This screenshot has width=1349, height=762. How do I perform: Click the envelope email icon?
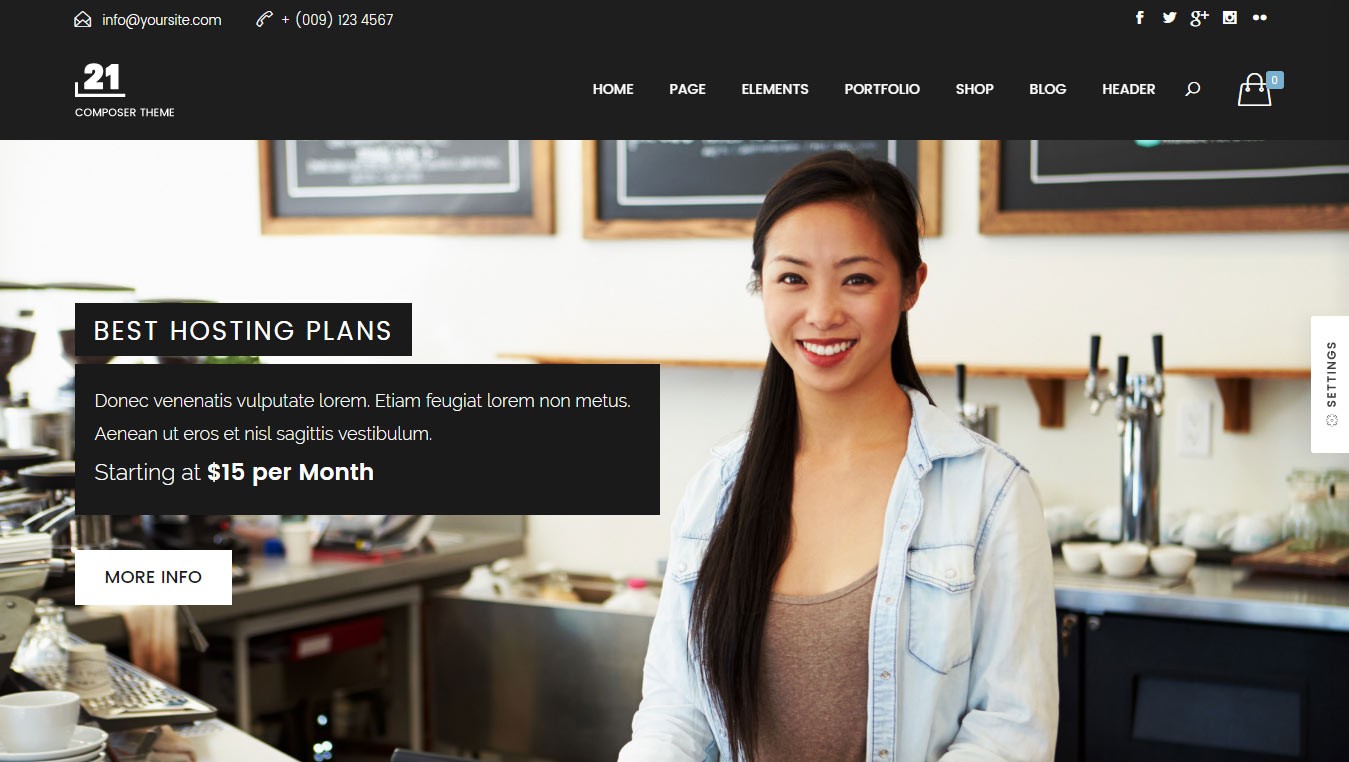(x=83, y=19)
